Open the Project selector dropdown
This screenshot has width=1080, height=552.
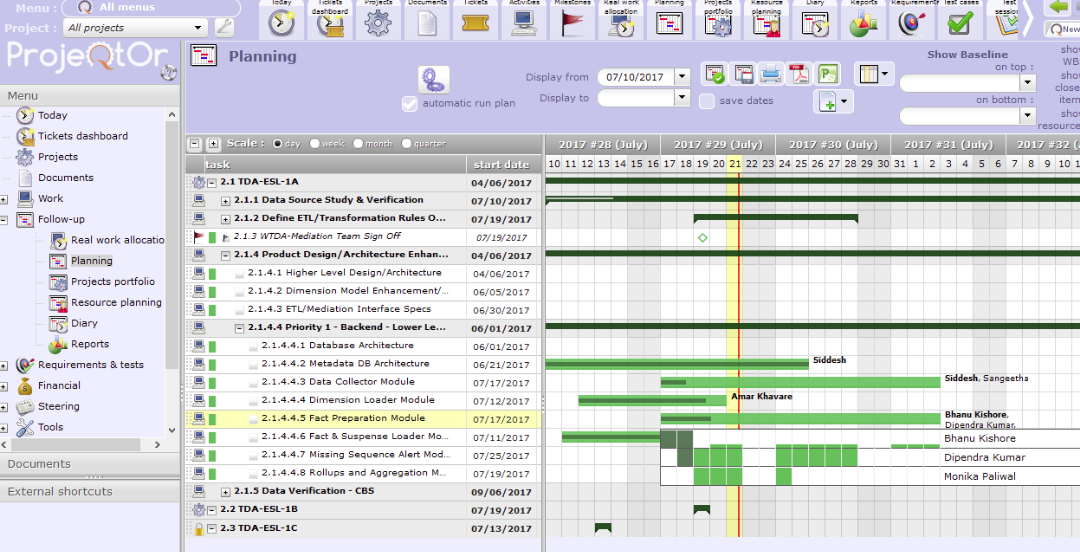point(198,28)
